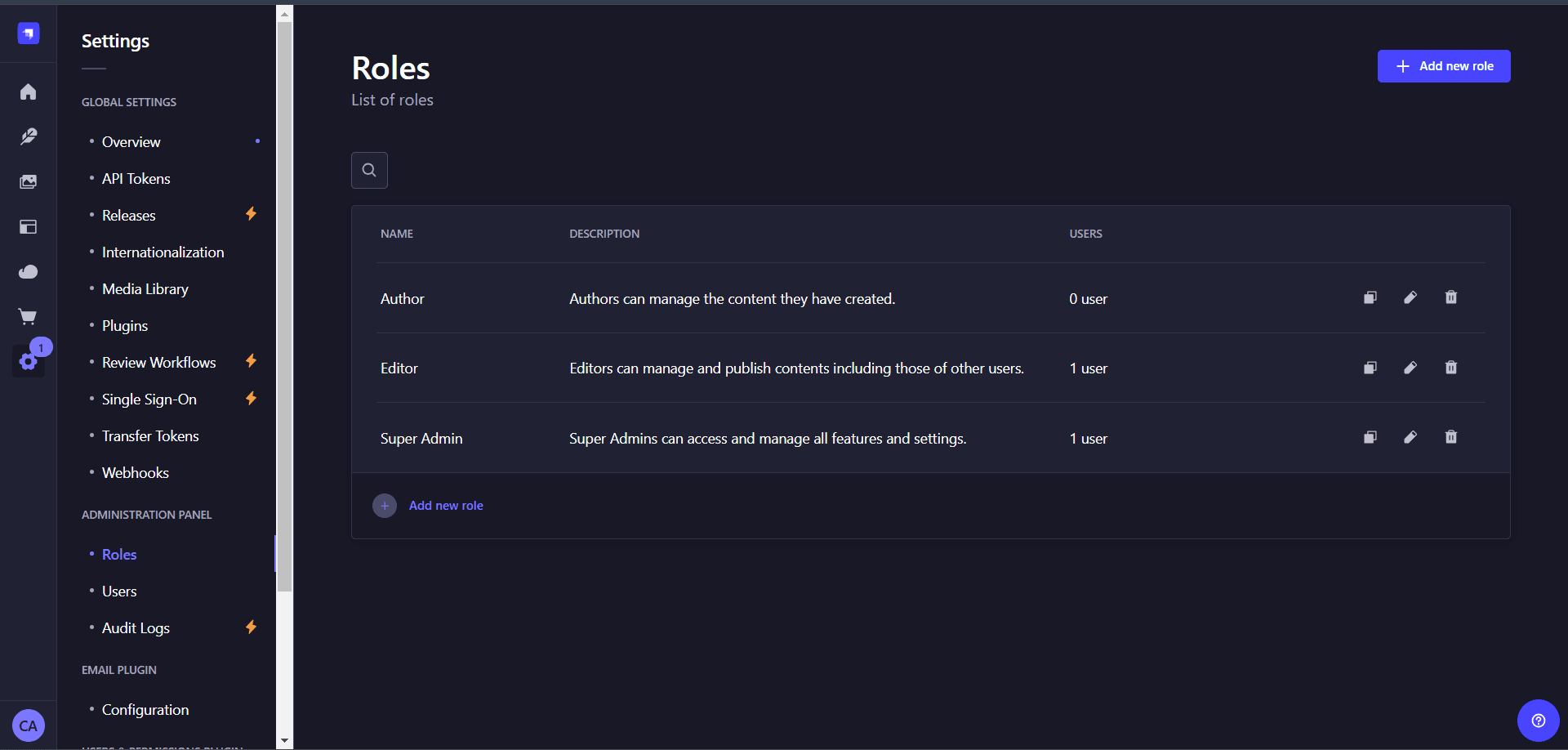Screen dimensions: 1568x750
Task: Duplicate the Editor role
Action: [1370, 368]
